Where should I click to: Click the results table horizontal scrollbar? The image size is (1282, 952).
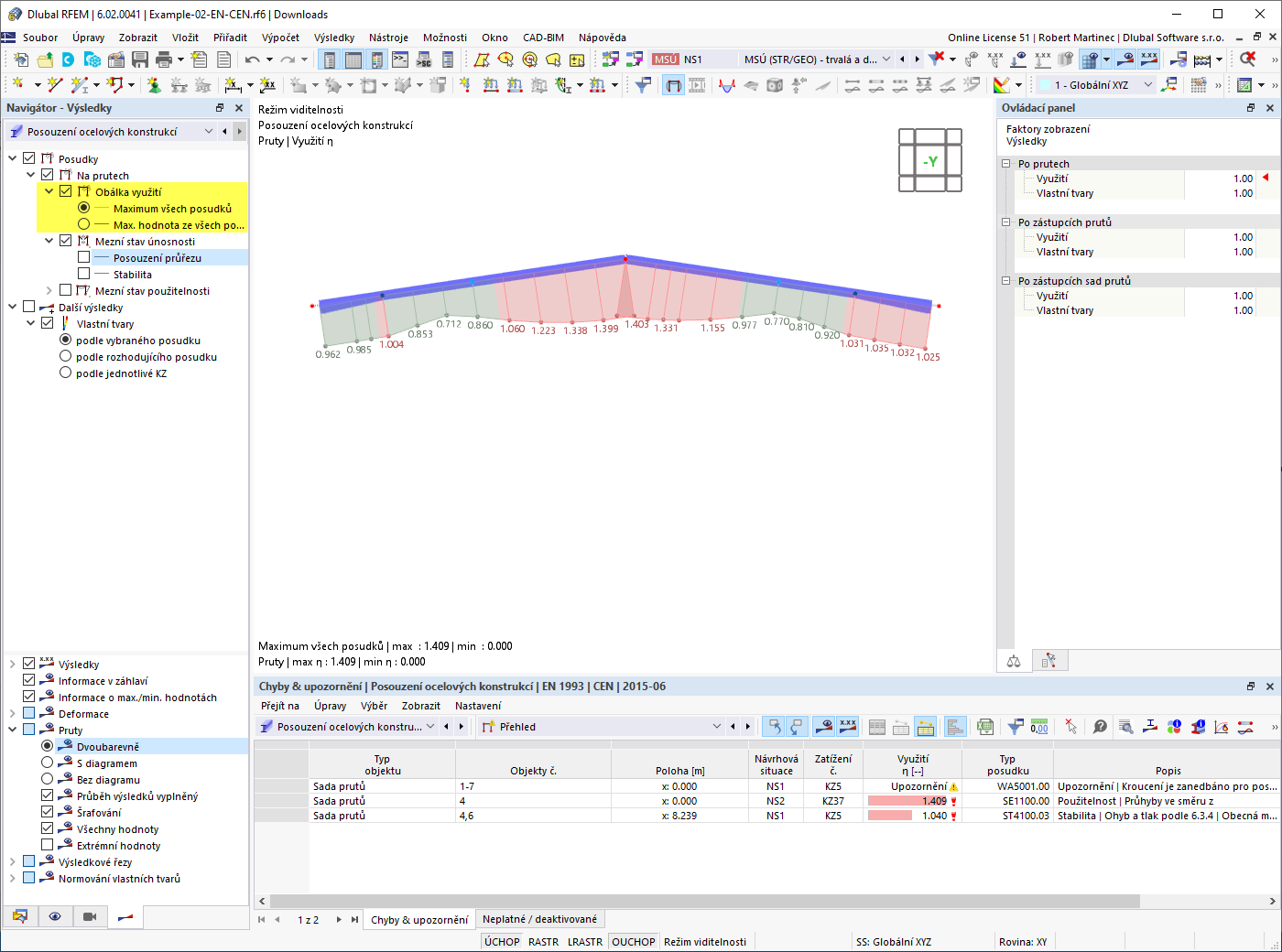[705, 901]
